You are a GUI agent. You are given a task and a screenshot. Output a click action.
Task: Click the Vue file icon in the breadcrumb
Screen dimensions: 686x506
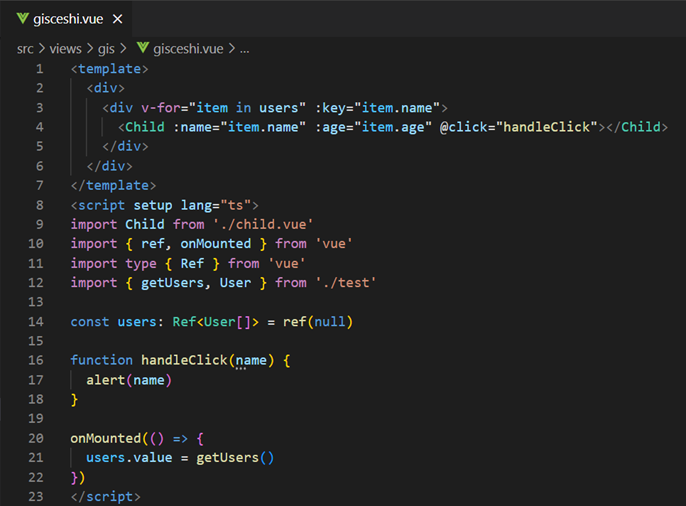pos(142,48)
